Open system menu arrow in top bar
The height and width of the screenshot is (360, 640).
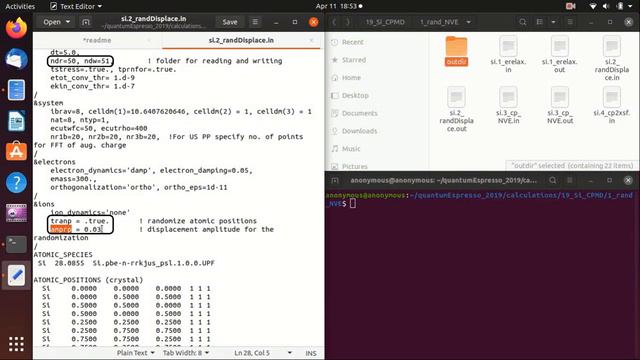630,6
